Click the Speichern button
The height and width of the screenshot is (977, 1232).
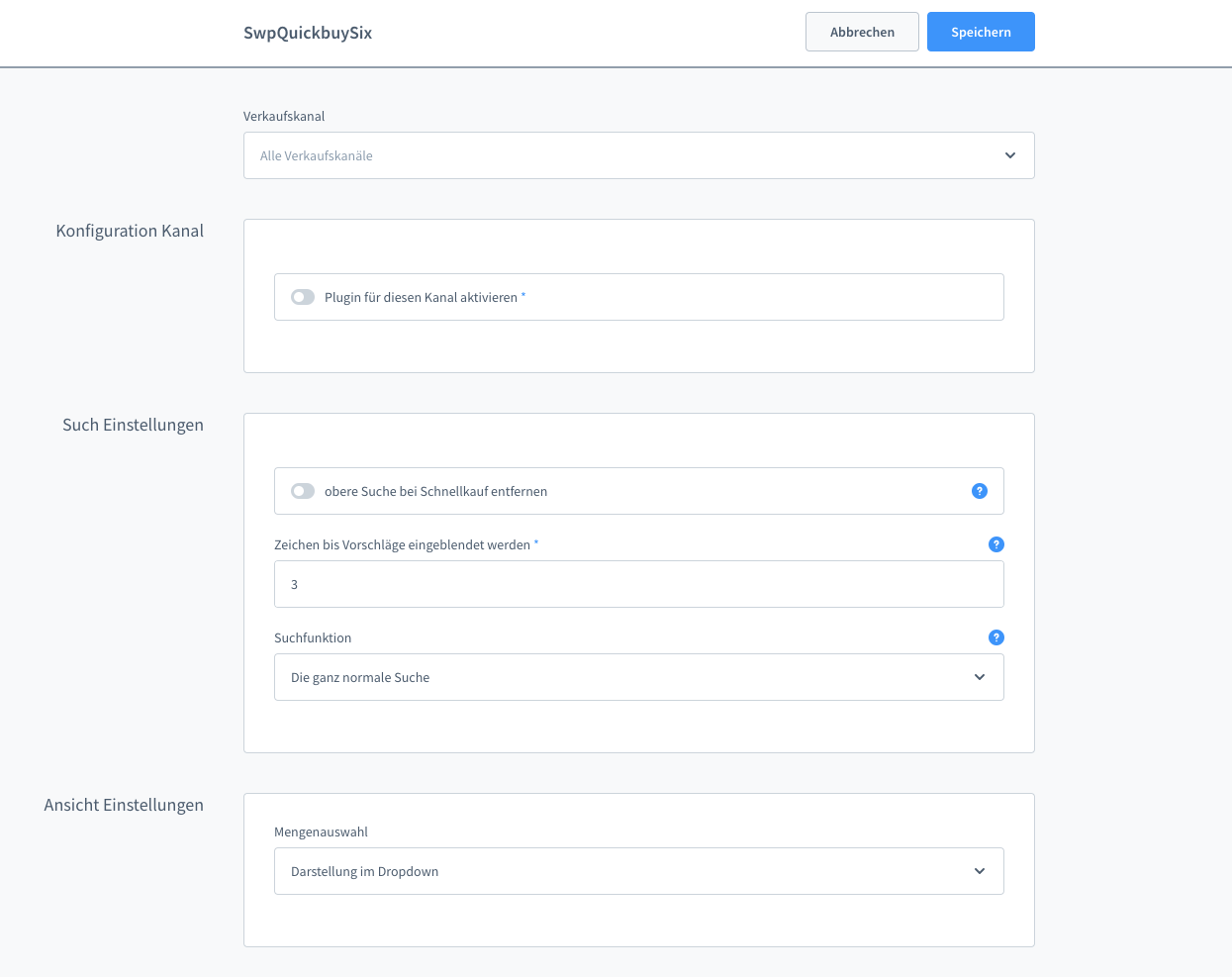[980, 32]
